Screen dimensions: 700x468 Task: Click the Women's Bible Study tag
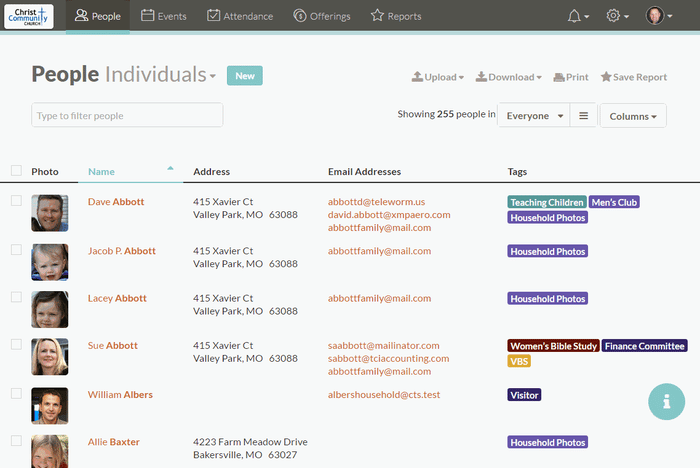[553, 346]
